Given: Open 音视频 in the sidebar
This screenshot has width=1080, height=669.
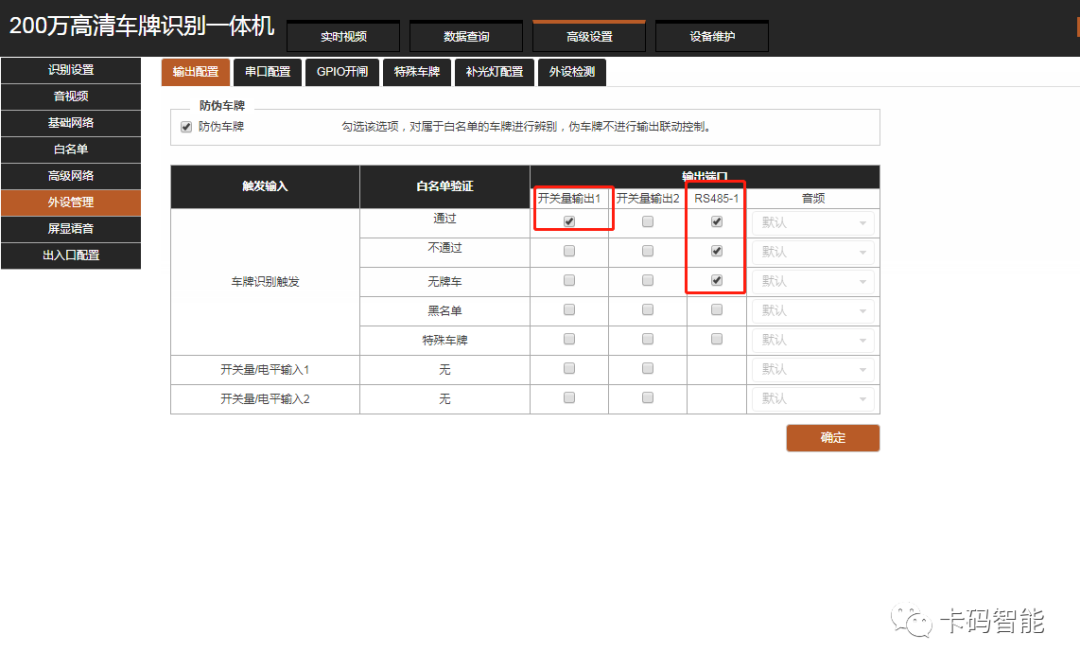Looking at the screenshot, I should click(x=71, y=96).
